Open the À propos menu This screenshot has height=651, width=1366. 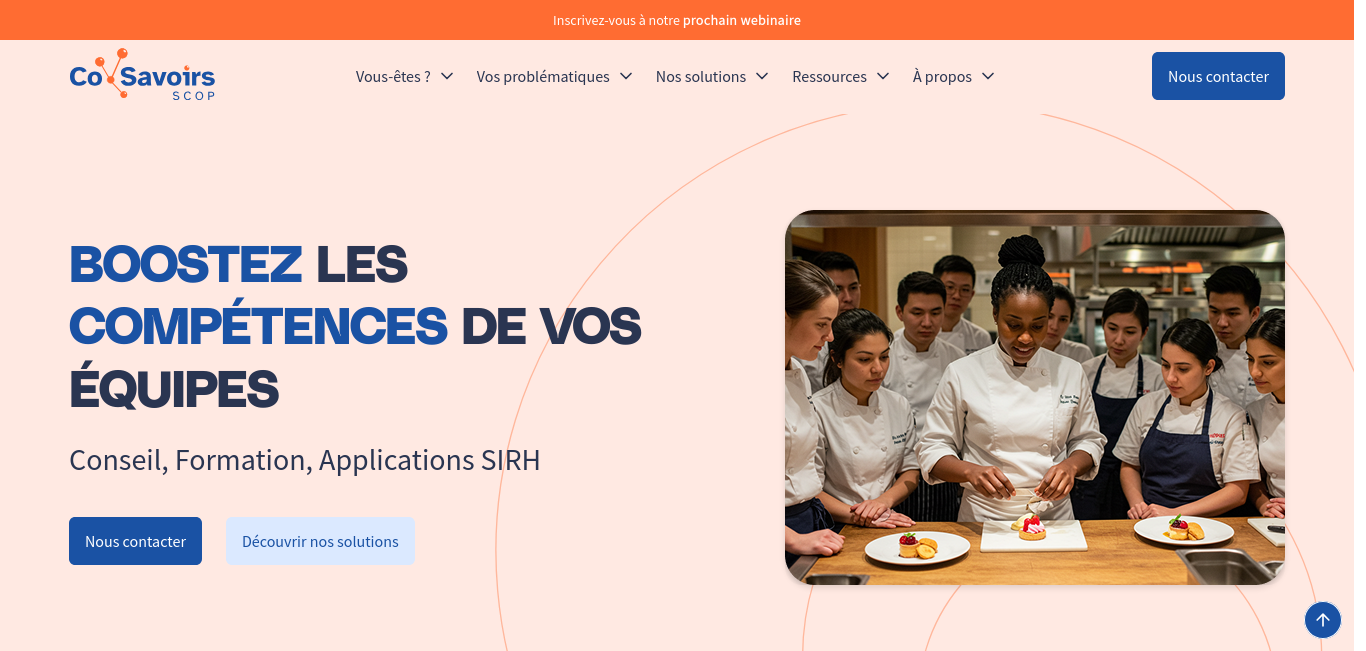point(942,76)
